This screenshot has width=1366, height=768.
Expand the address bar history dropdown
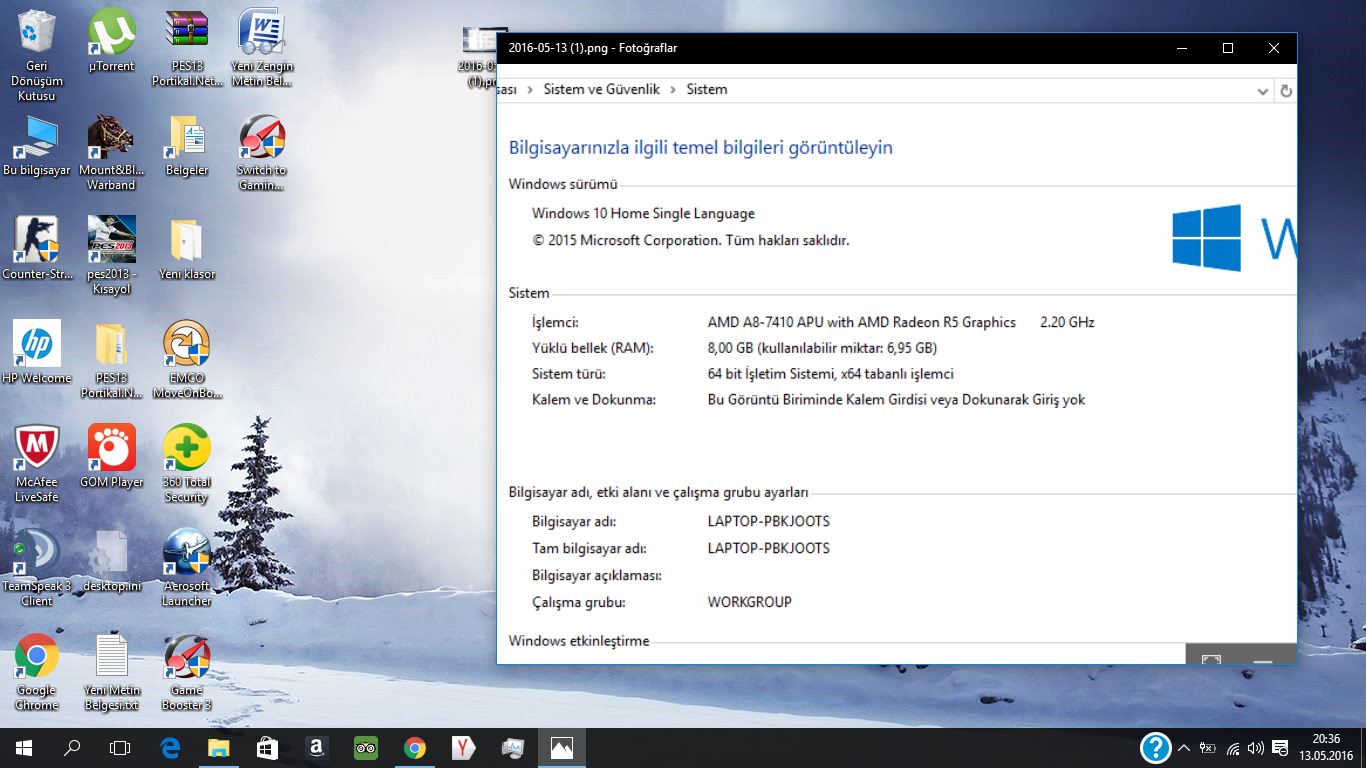click(1262, 91)
